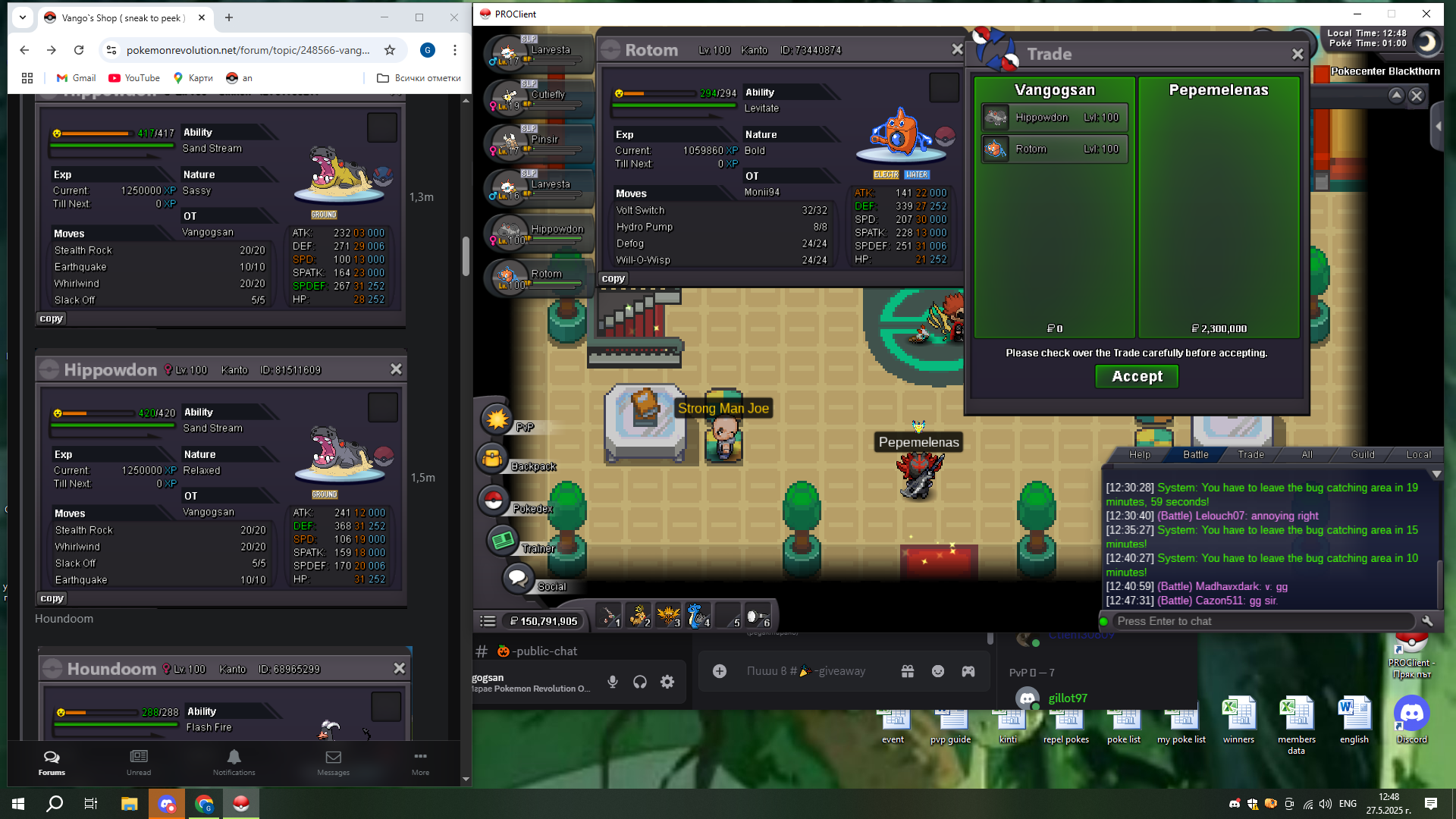Close Rotom info window
Screen dimensions: 1456x819
[957, 49]
